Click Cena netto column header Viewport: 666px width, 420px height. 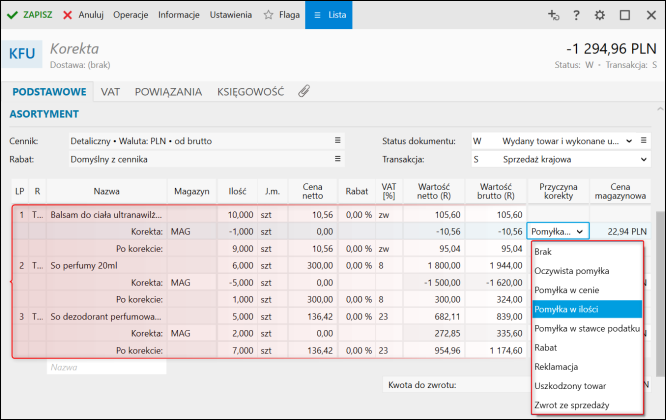pos(312,192)
